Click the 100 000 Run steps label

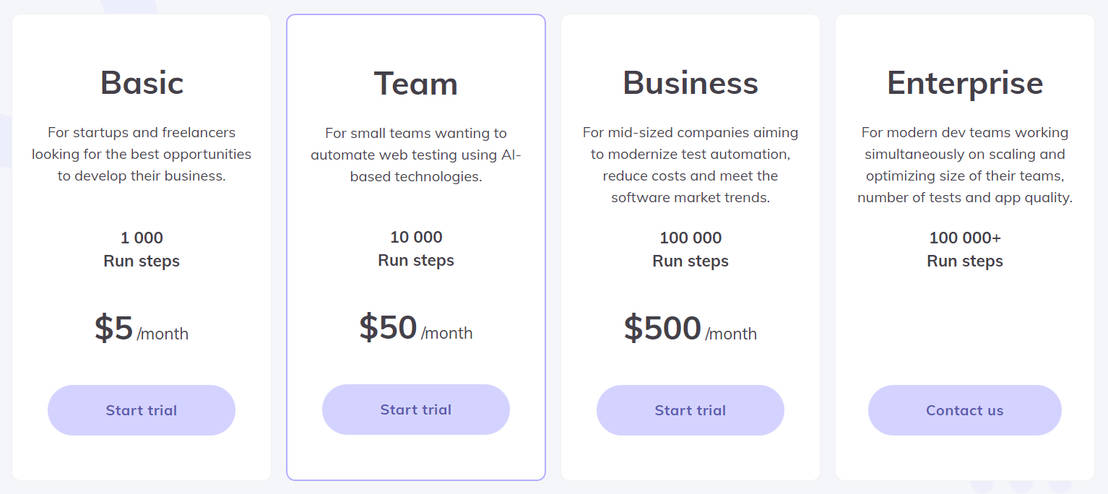[690, 249]
